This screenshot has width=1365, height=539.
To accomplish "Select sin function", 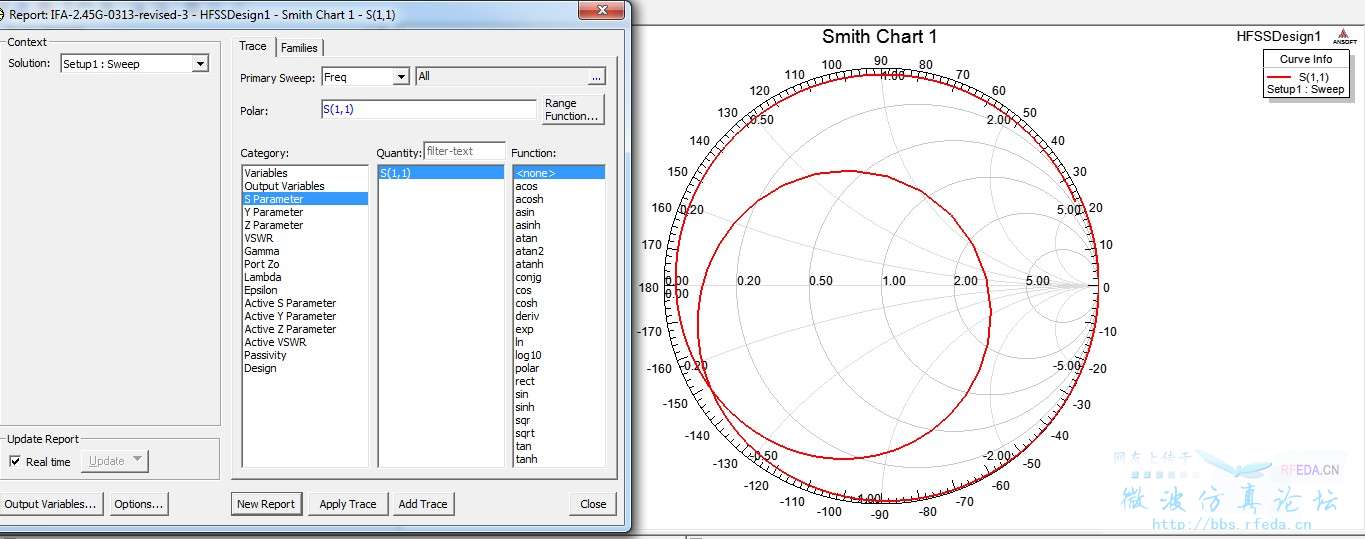I will [x=559, y=394].
